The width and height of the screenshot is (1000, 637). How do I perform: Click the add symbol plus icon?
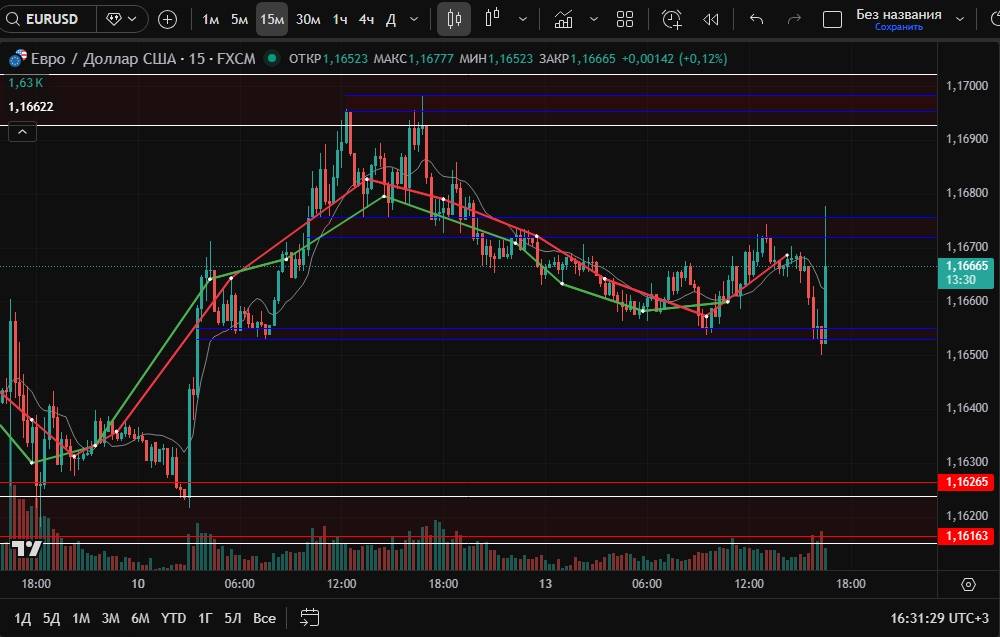click(x=168, y=19)
